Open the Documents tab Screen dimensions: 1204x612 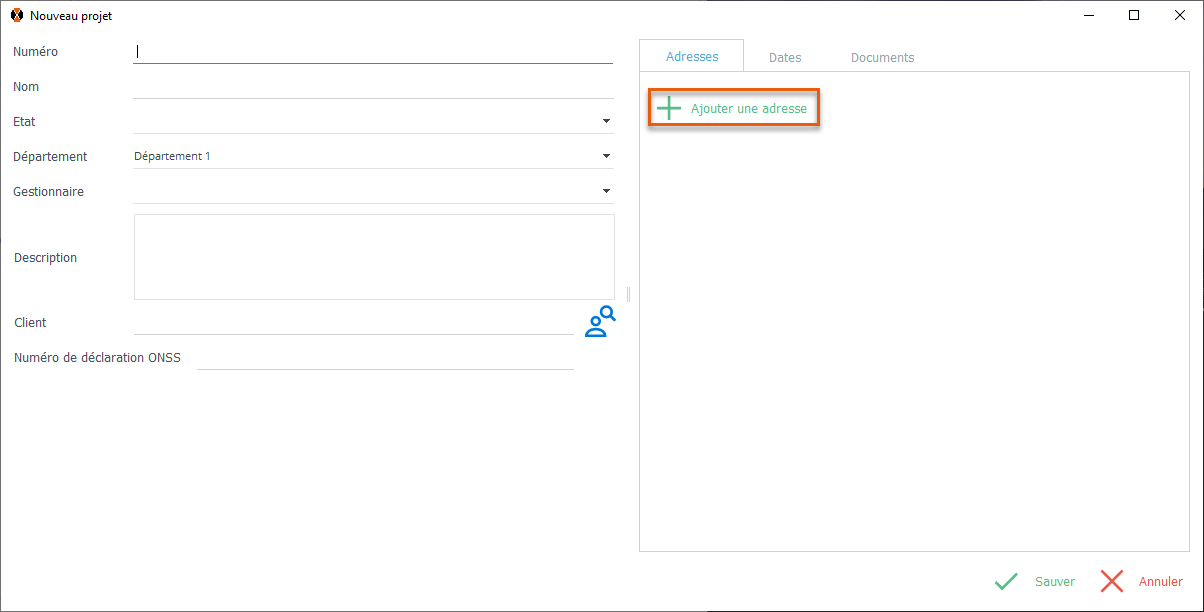[882, 58]
